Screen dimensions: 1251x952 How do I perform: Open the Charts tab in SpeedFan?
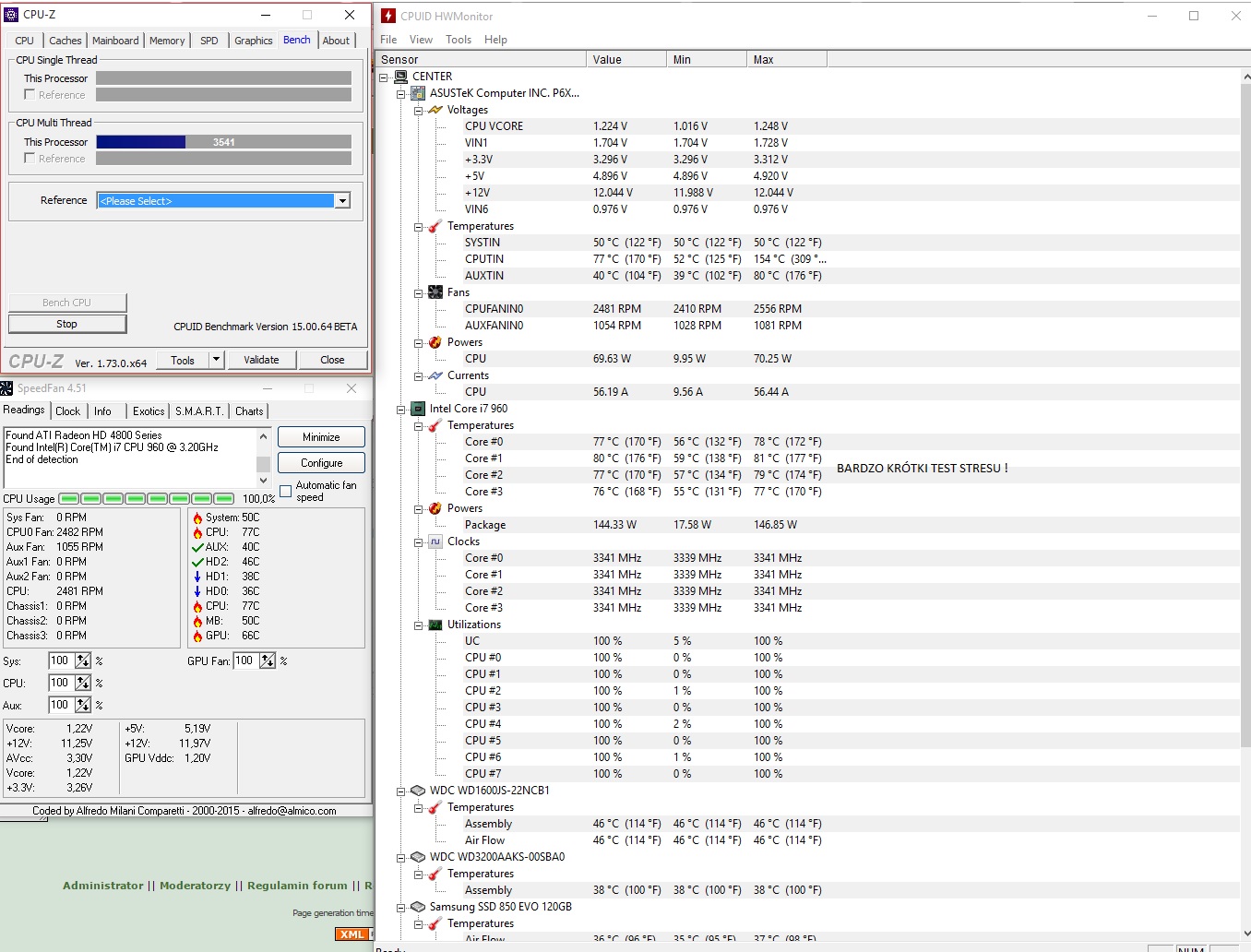pyautogui.click(x=249, y=411)
